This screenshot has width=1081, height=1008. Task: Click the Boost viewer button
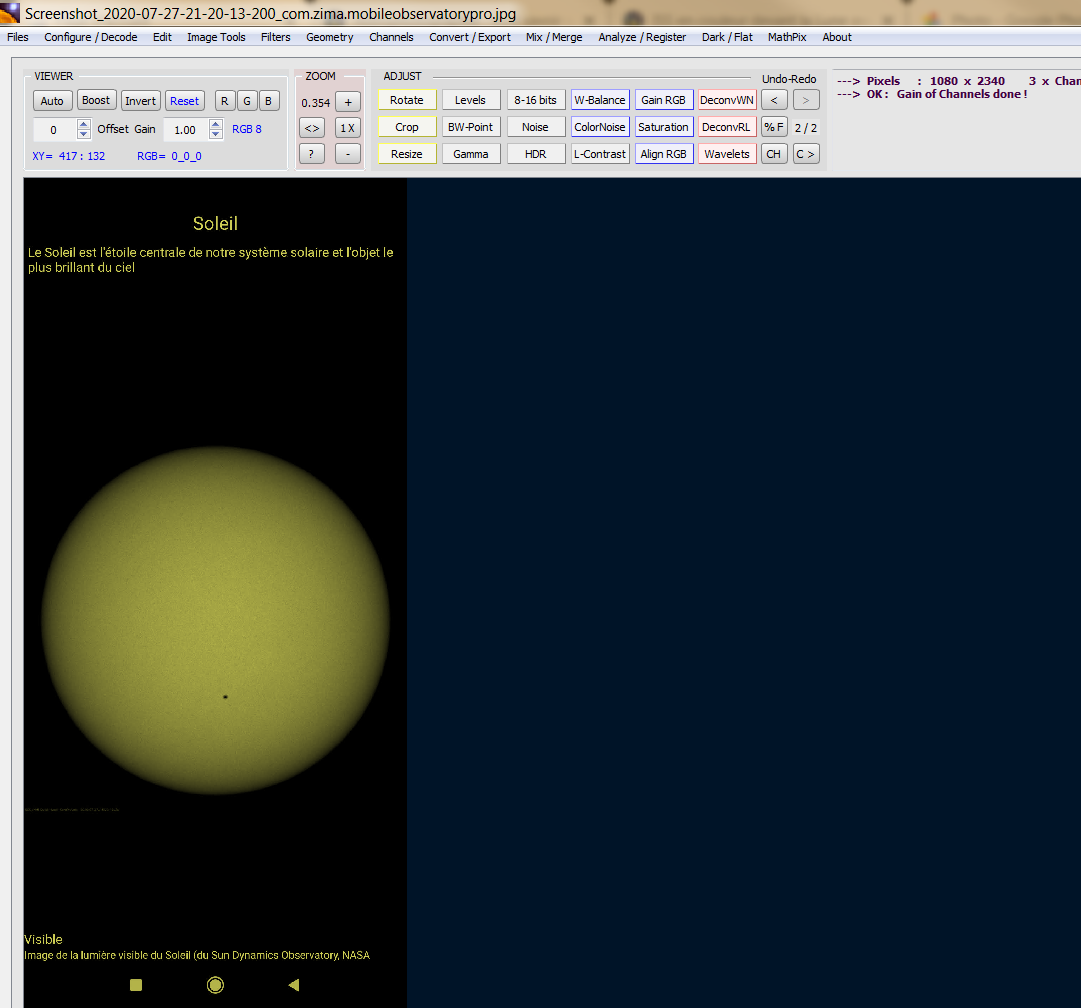(x=97, y=101)
